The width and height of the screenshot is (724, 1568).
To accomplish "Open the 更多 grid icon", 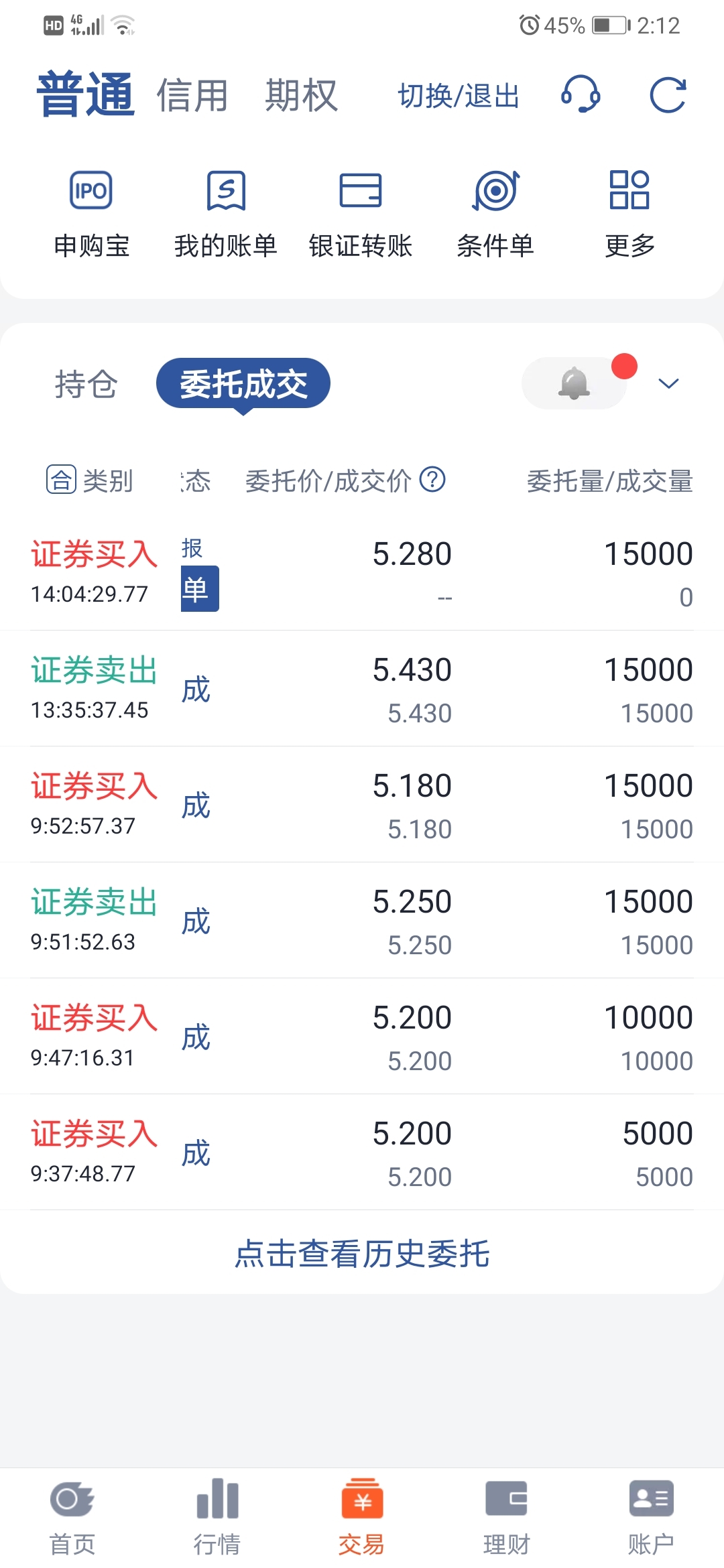I will click(x=629, y=190).
